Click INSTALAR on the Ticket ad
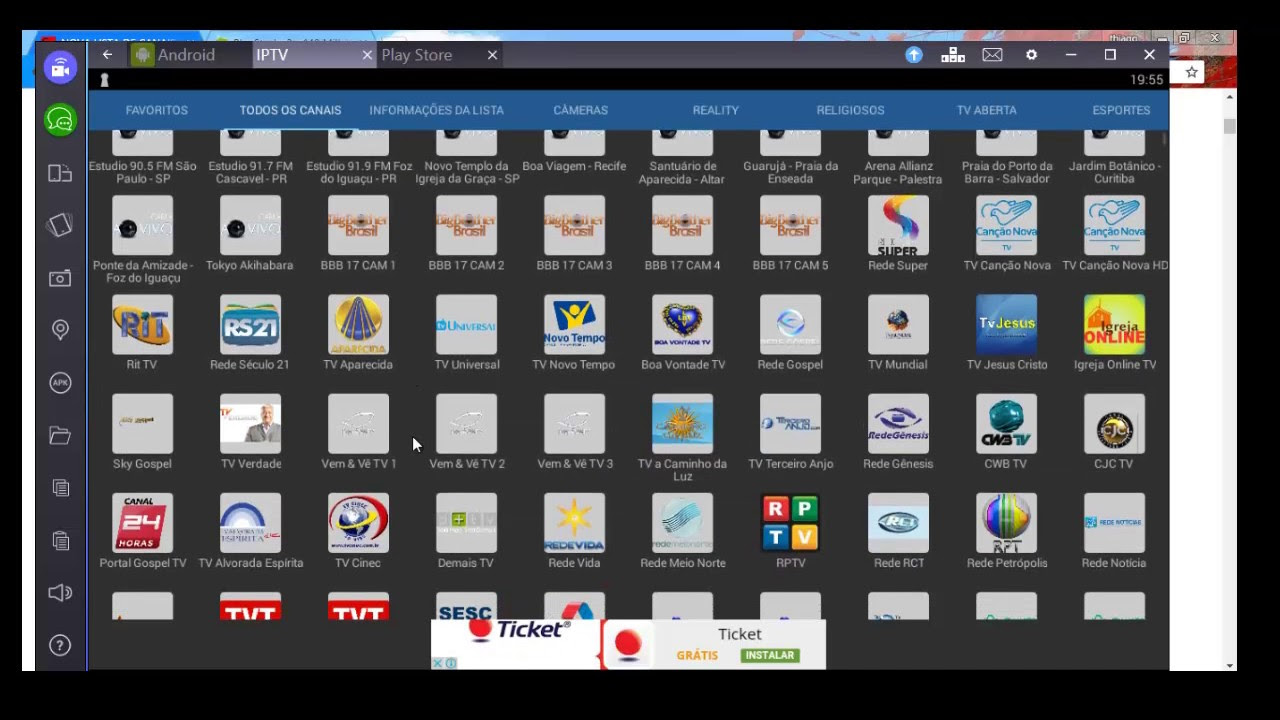1280x720 pixels. (769, 656)
